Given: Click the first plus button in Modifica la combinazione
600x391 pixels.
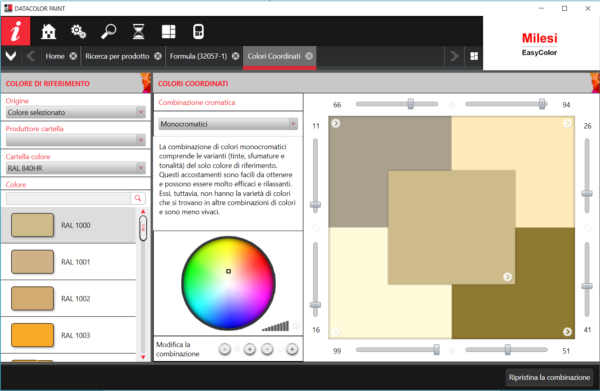Looking at the screenshot, I should (x=249, y=349).
